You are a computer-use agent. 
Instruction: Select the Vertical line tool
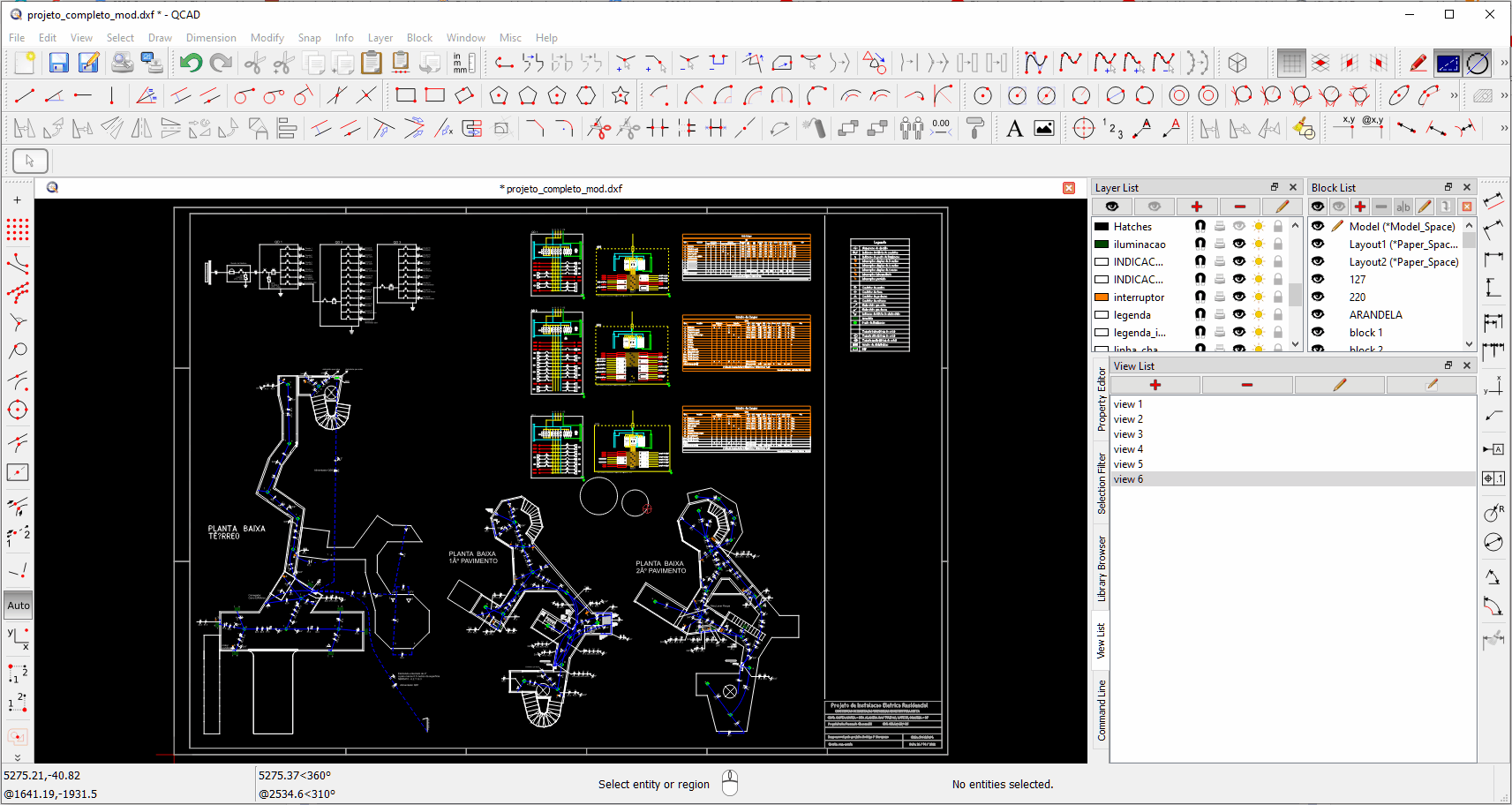[112, 95]
